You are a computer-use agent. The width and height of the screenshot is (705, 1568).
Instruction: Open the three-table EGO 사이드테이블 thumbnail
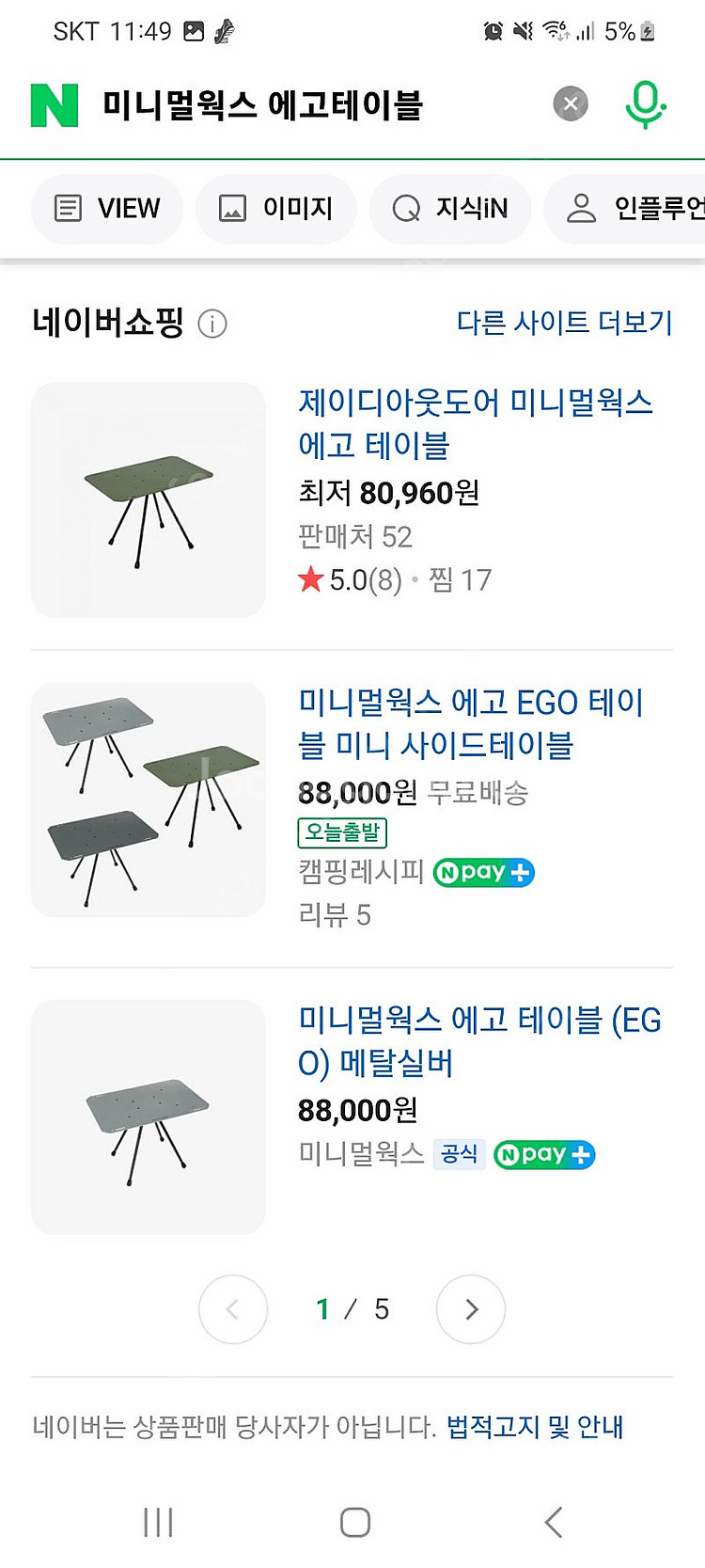click(149, 800)
